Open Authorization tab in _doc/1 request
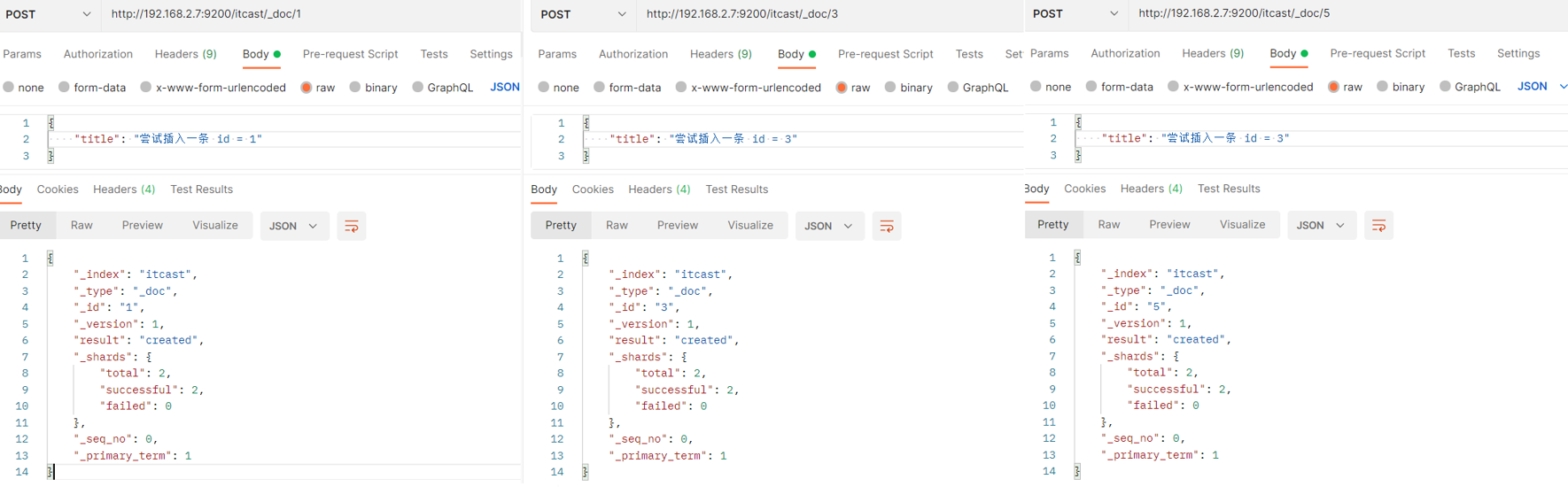 (x=98, y=54)
